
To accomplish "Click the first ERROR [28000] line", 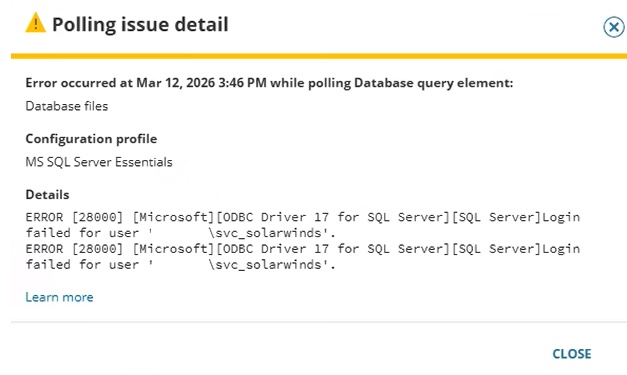I will coord(303,217).
